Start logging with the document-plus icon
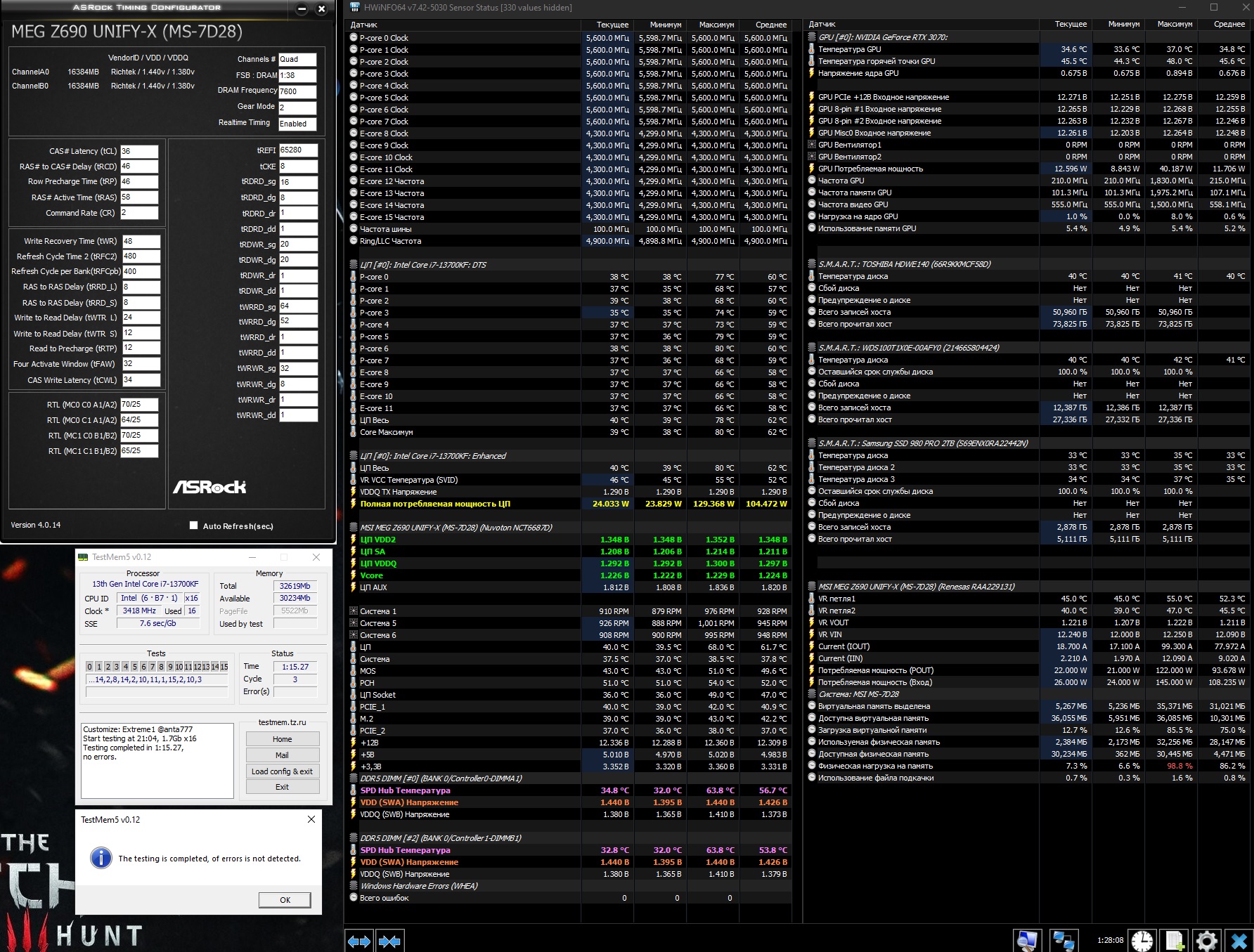This screenshot has height=952, width=1254. [x=1175, y=940]
